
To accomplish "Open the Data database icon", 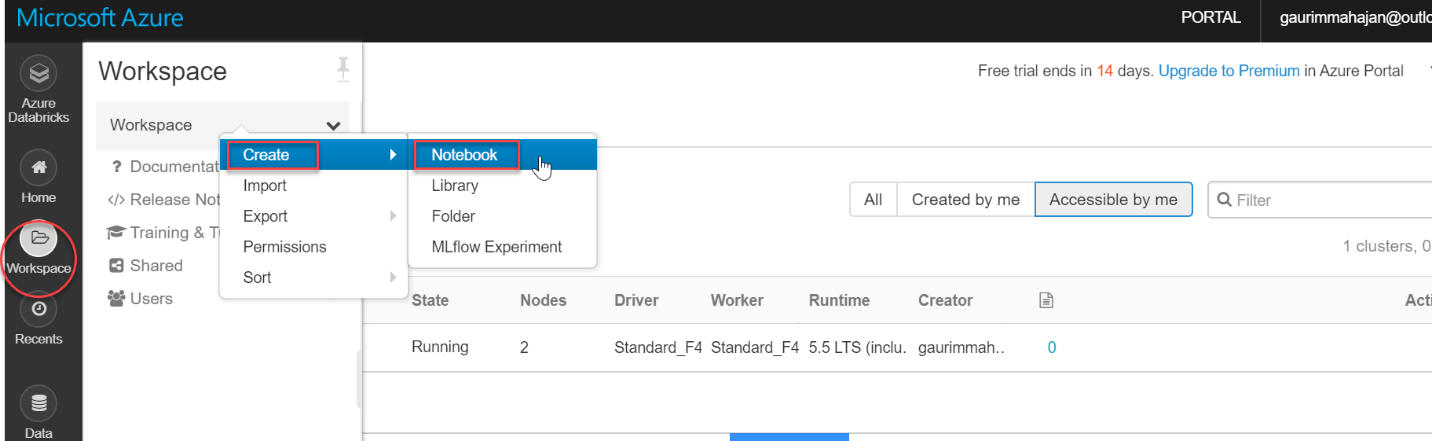I will pos(38,404).
